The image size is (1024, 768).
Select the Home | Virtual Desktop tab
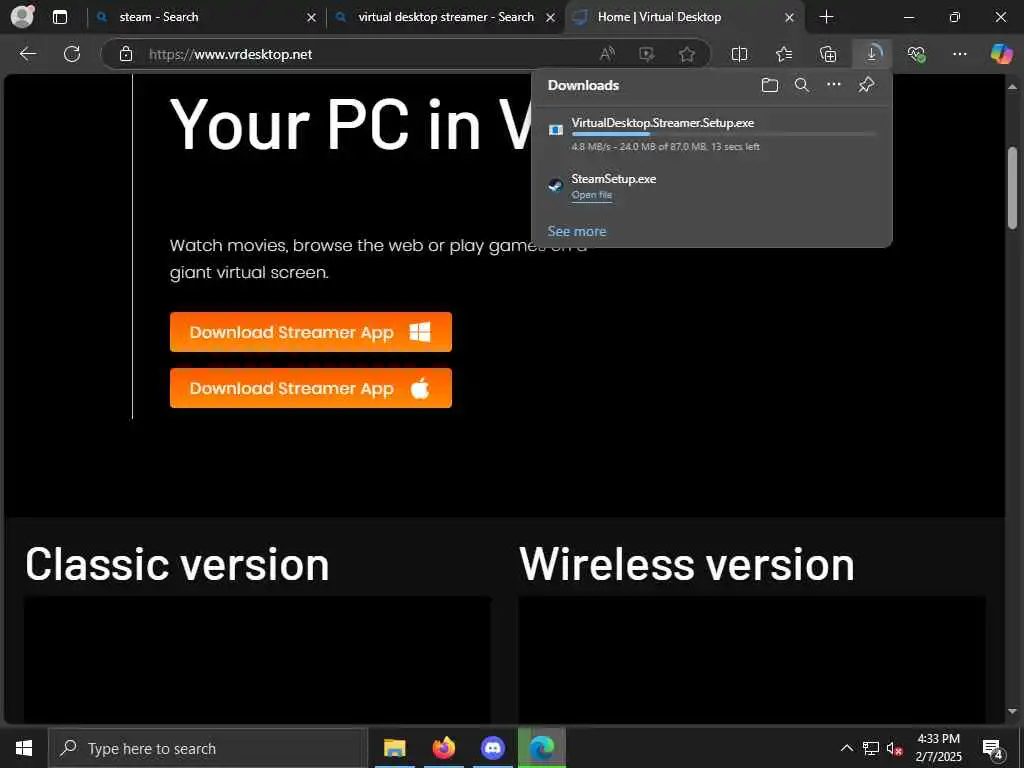[x=686, y=17]
